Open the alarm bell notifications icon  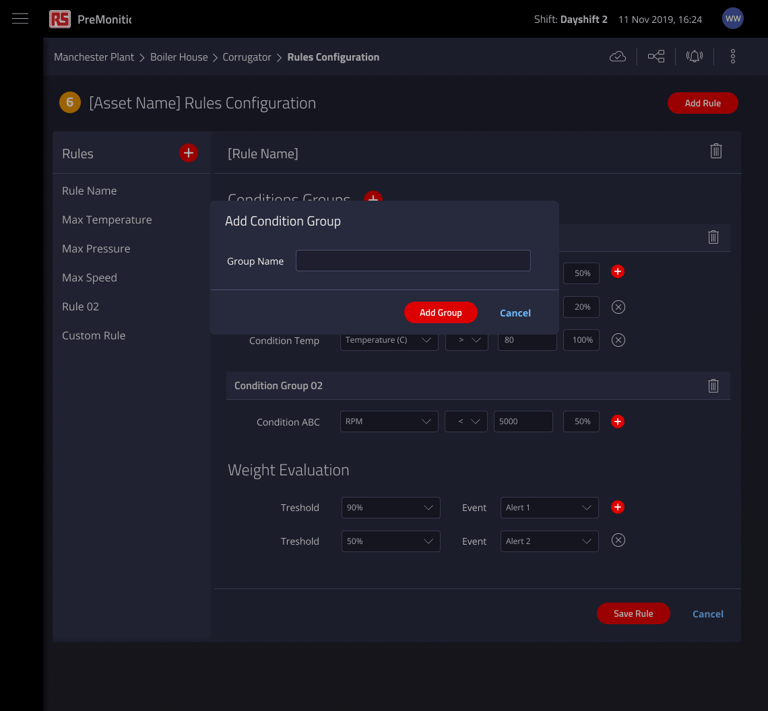tap(694, 57)
